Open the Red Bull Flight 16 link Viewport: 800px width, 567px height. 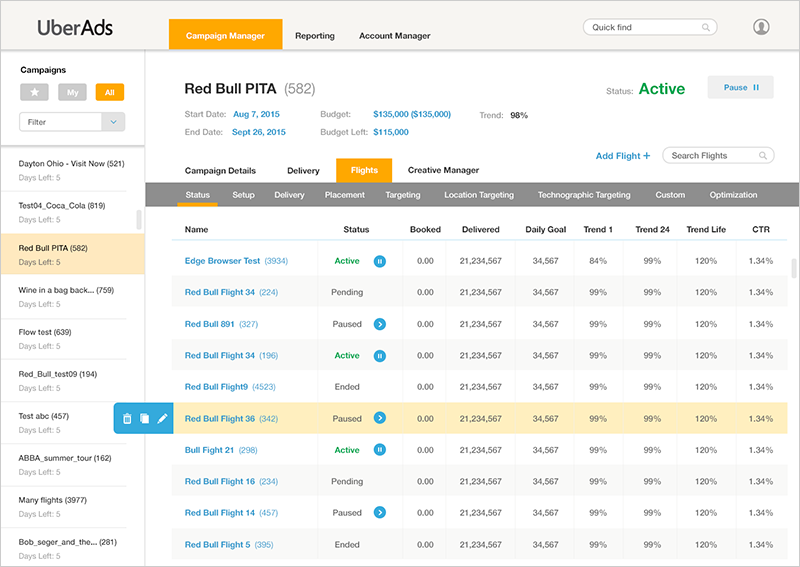[x=231, y=481]
